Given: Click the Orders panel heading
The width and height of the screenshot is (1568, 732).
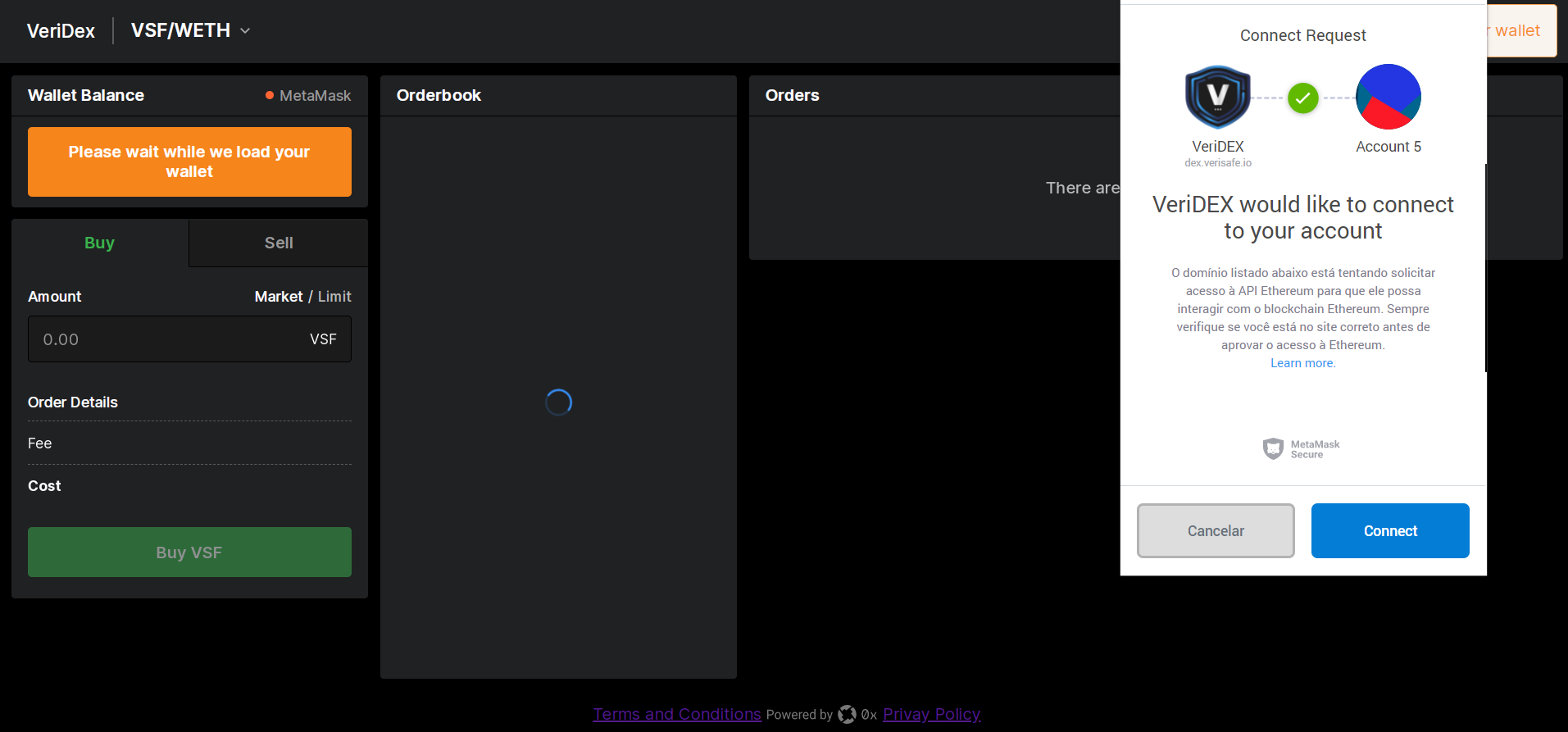Looking at the screenshot, I should [793, 95].
